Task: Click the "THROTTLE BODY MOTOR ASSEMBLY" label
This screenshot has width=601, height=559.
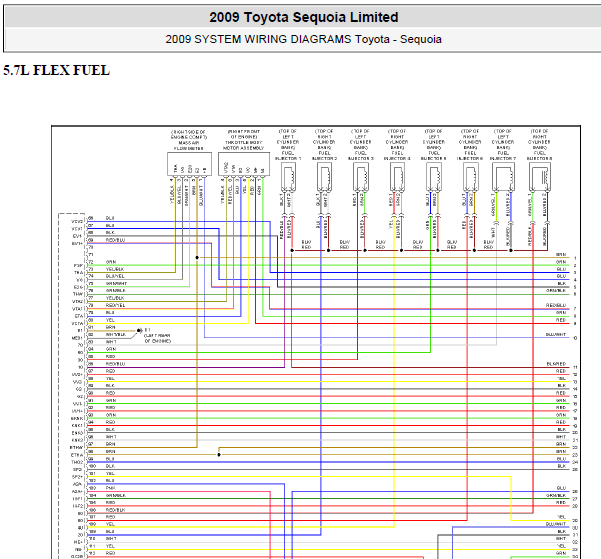Action: pos(244,145)
